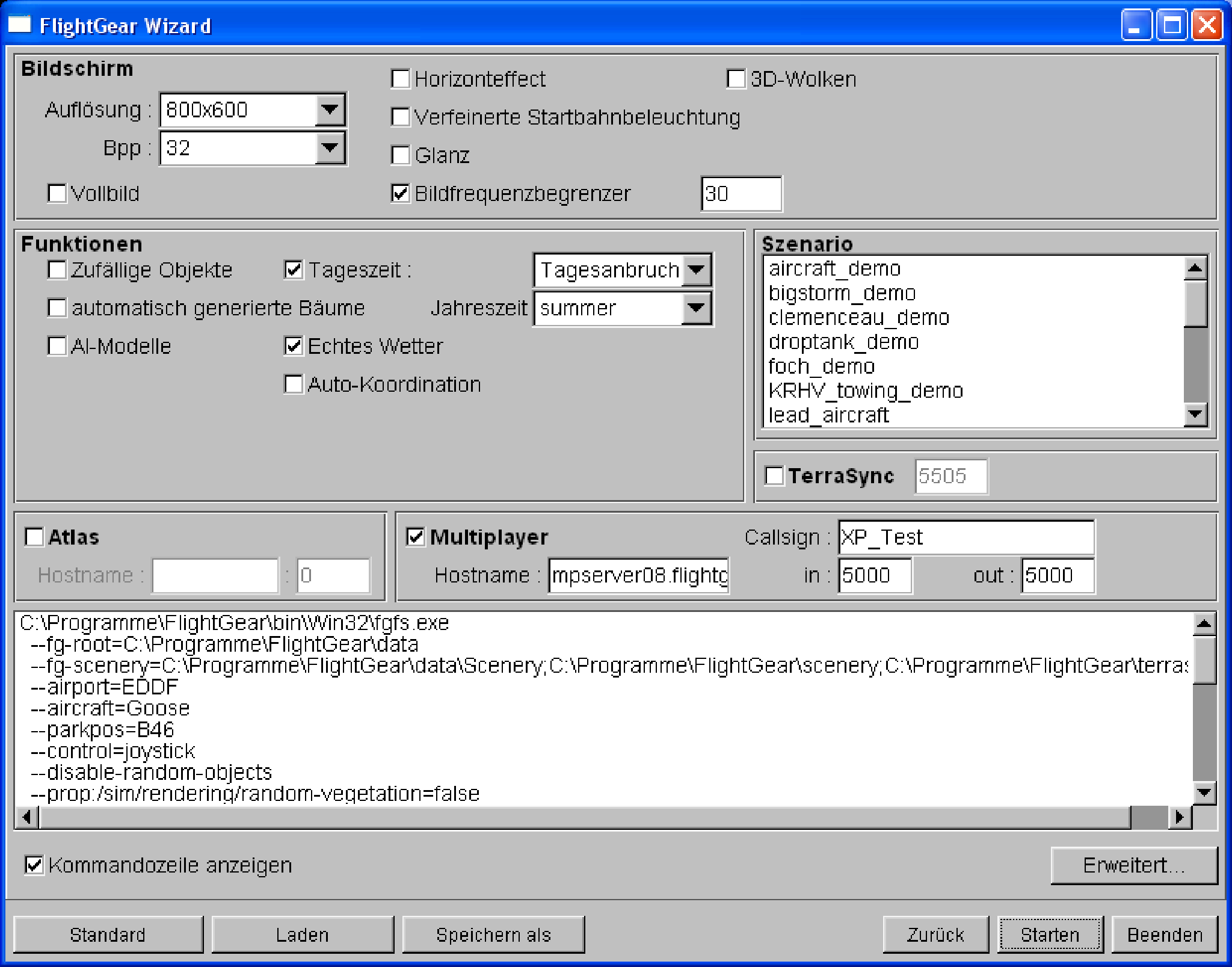Select foch_demo in the Szenario list

(821, 366)
